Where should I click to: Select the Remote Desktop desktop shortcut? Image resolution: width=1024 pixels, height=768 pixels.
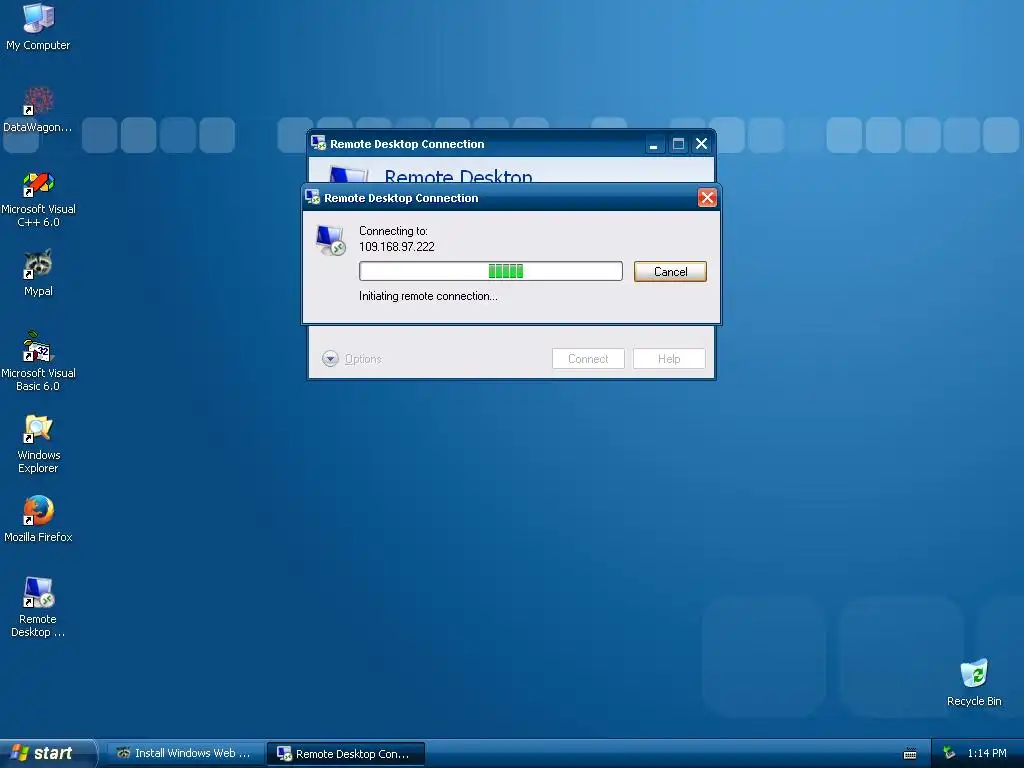pyautogui.click(x=38, y=607)
